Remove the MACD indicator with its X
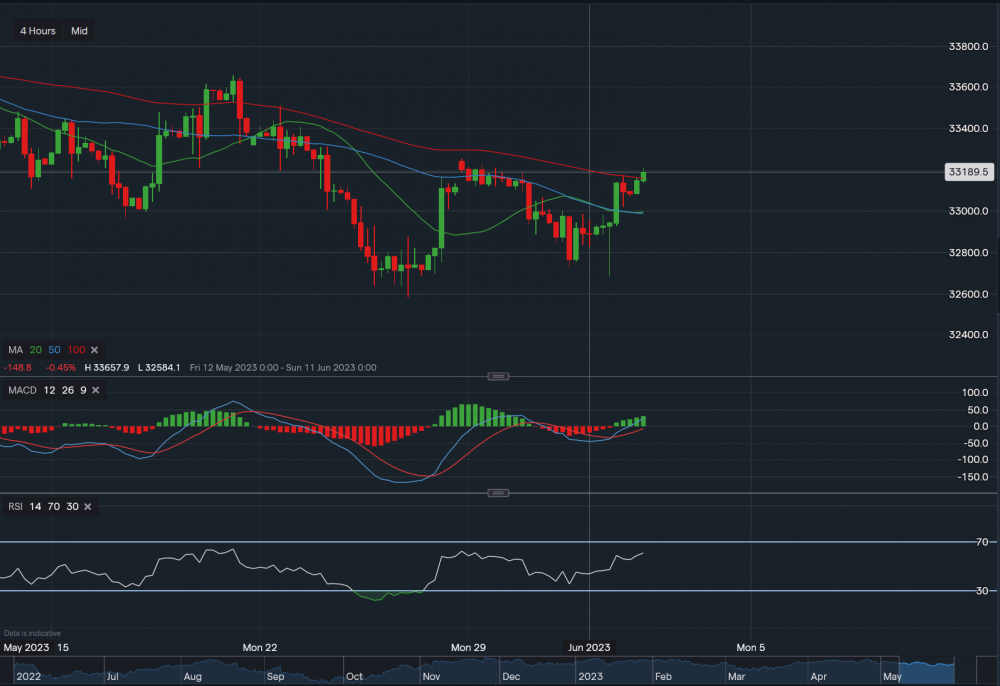The width and height of the screenshot is (1000, 686). (x=95, y=389)
